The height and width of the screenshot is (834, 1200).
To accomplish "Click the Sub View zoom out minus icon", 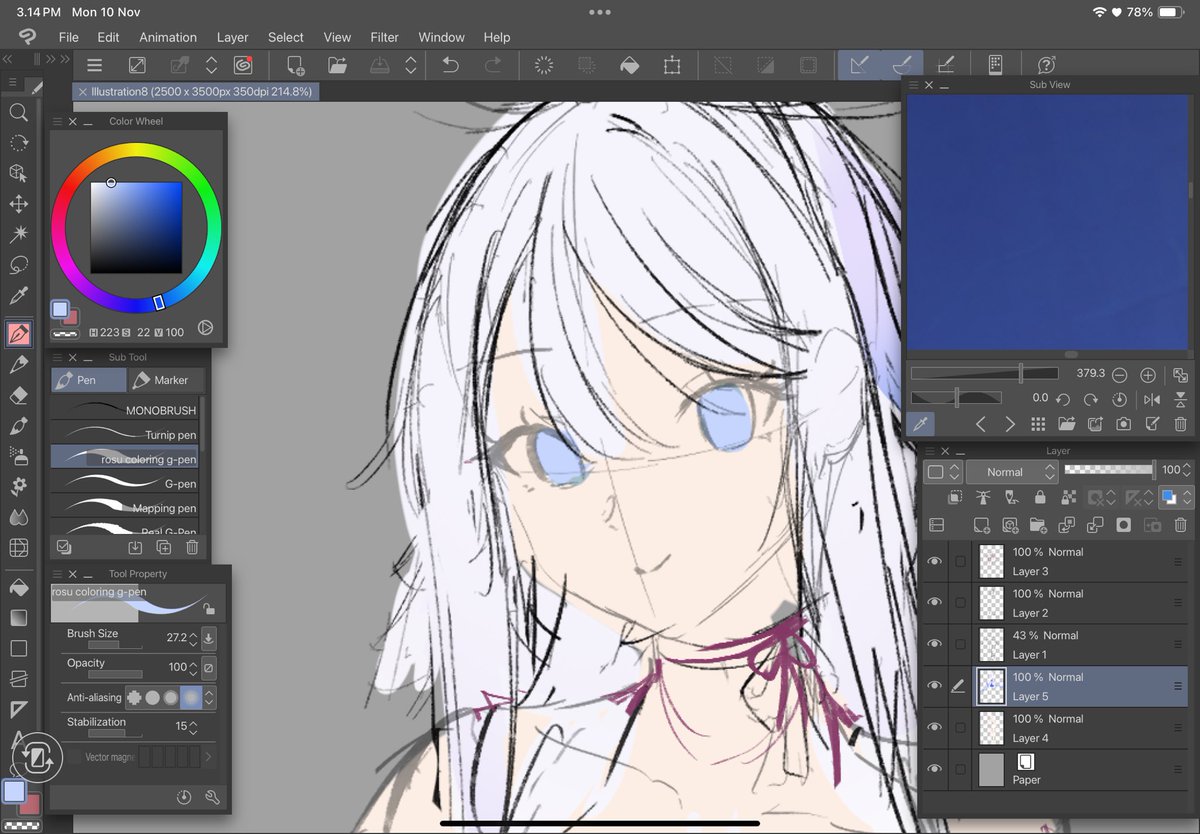I will pyautogui.click(x=1119, y=375).
